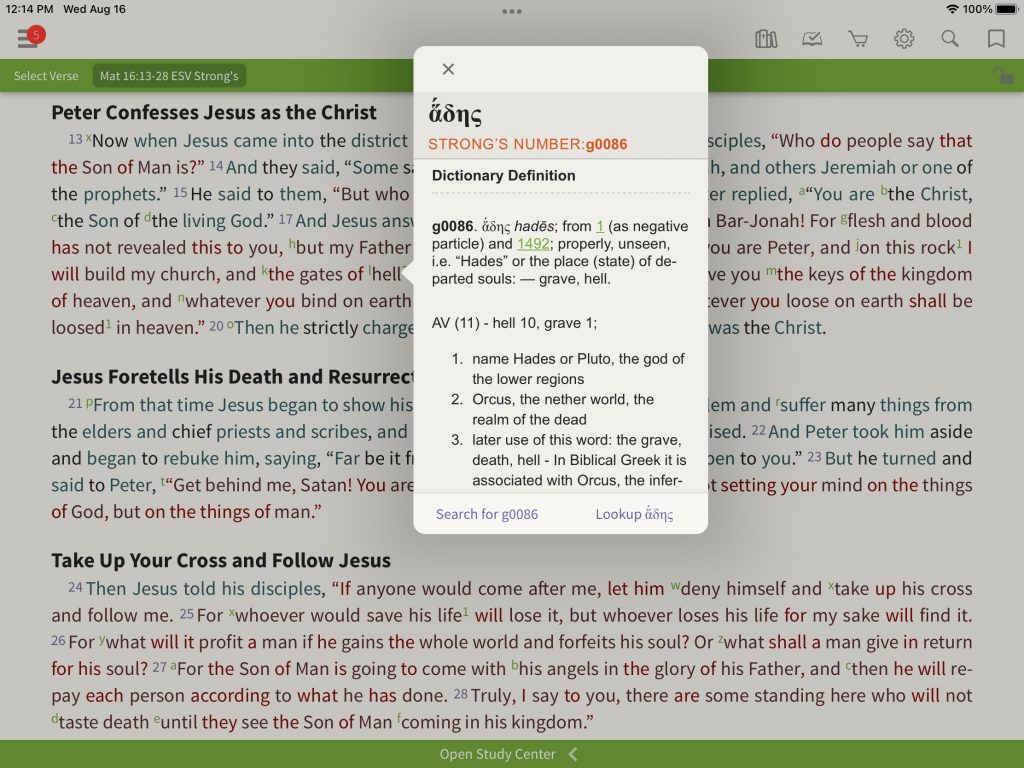
Task: Tap 'STRONG'S NUMBER:g0086' label
Action: (528, 144)
